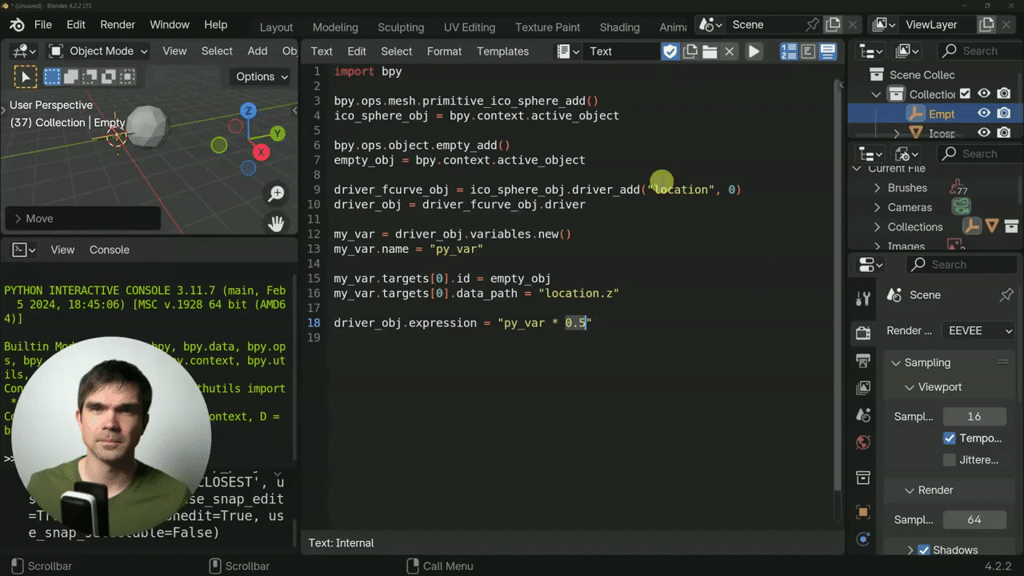Expand the Icosphere tree item
The width and height of the screenshot is (1024, 576).
point(896,133)
